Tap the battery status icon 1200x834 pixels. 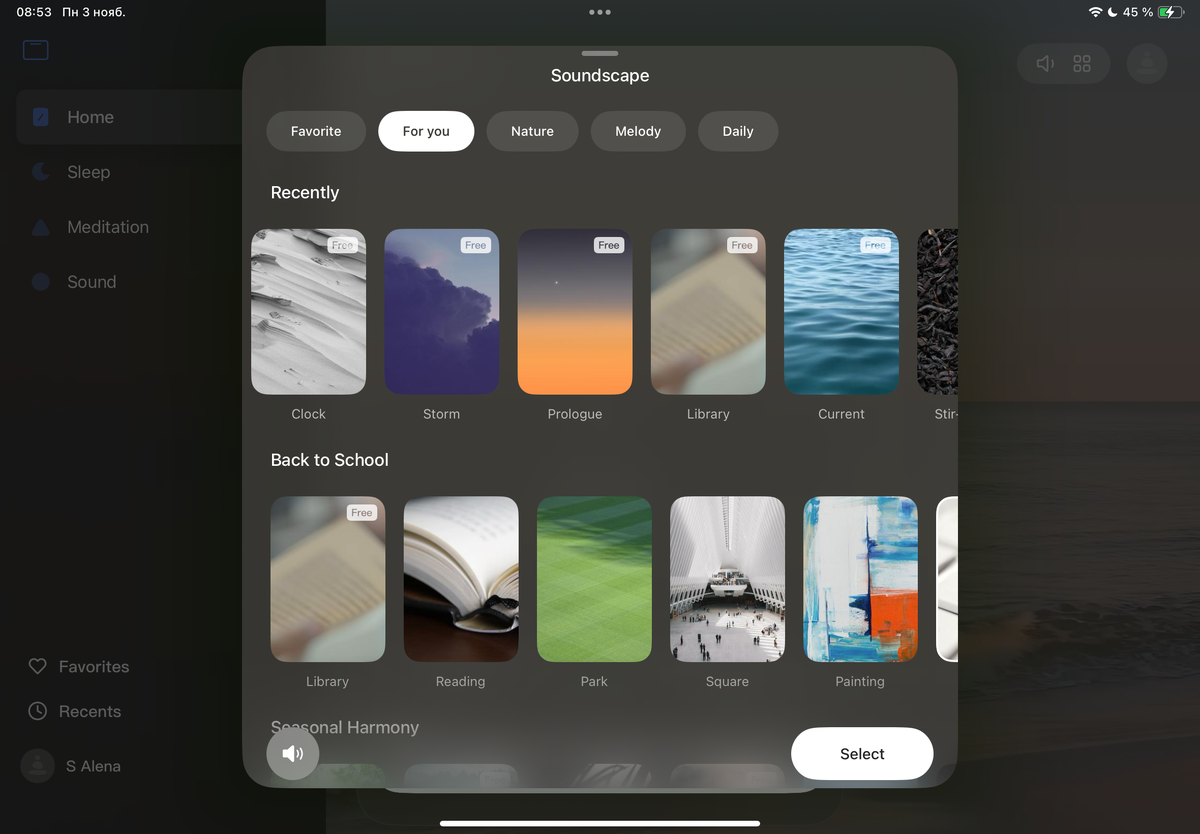[x=1171, y=12]
